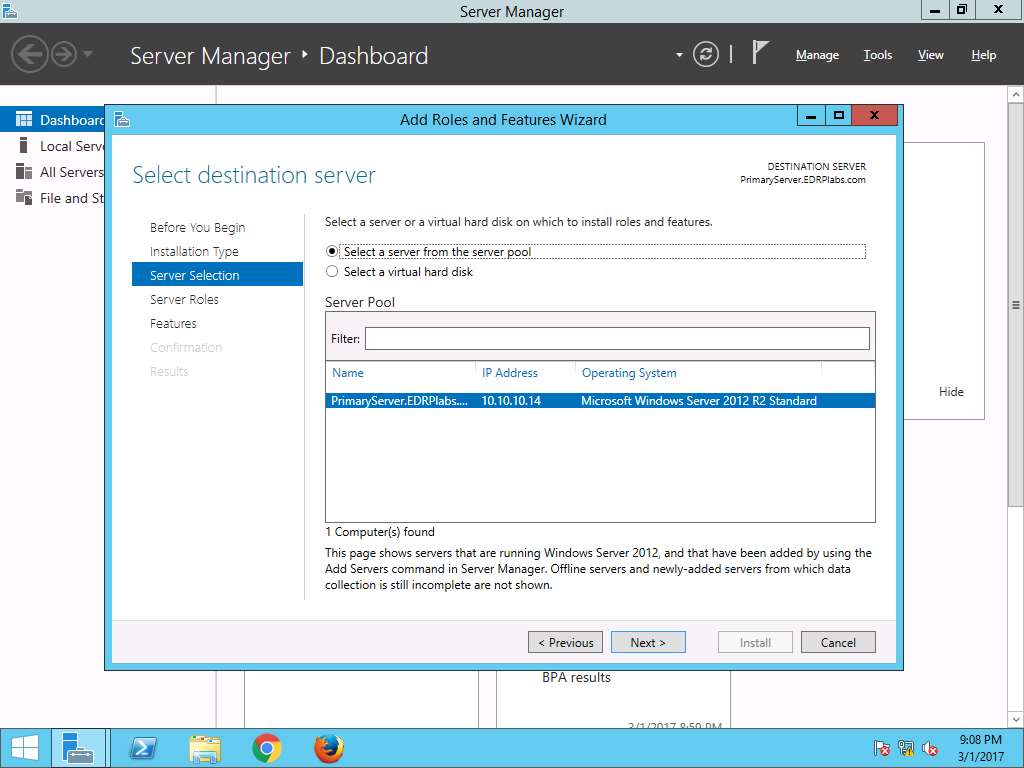
Task: Select the PrimaryServer.EDRPlabs server row
Action: pyautogui.click(x=600, y=401)
